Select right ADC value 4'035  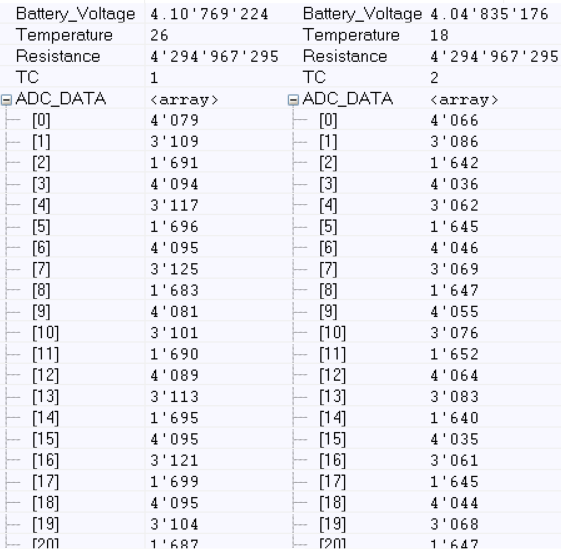(x=454, y=439)
